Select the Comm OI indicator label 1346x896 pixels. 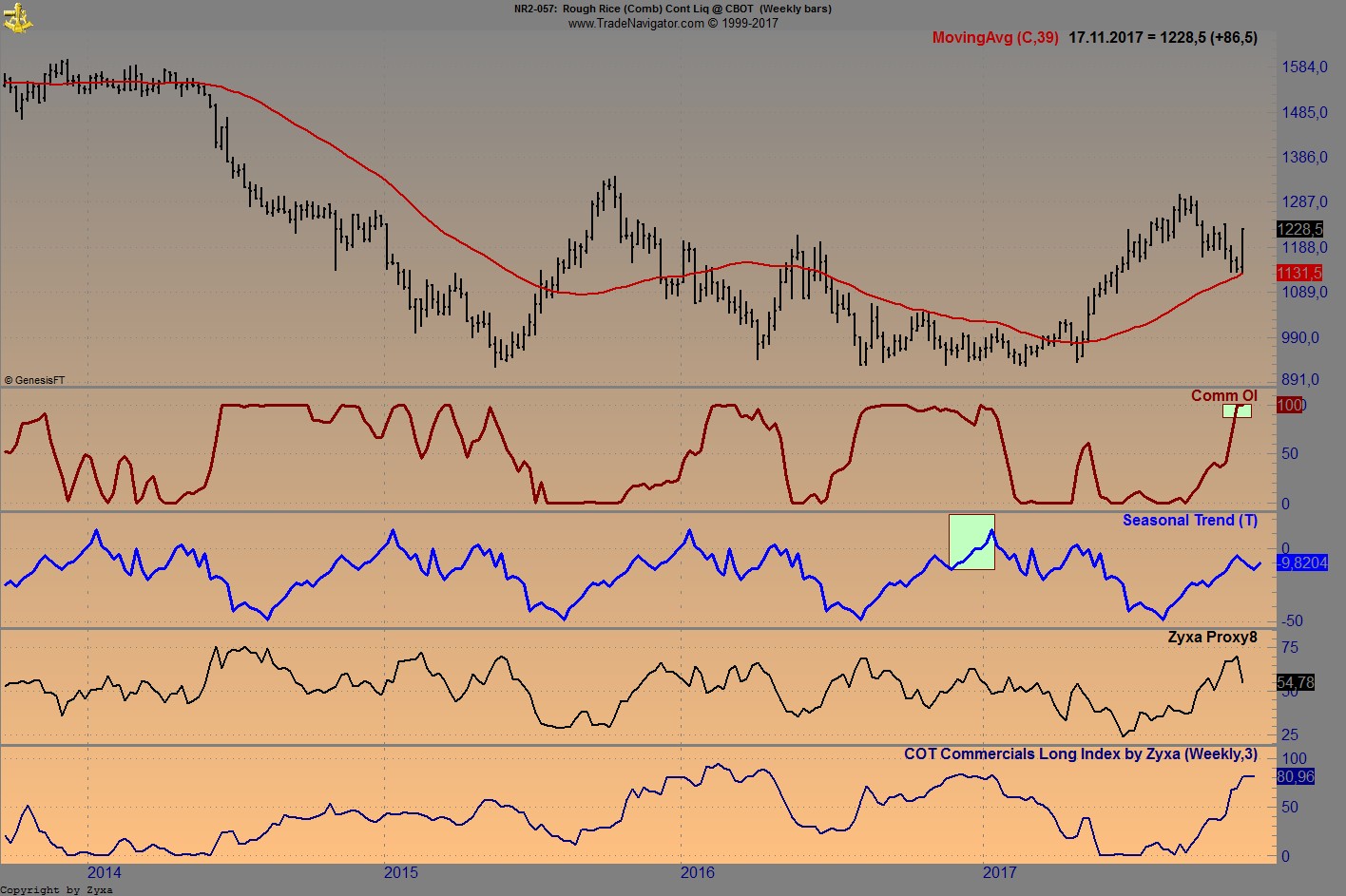(1223, 395)
